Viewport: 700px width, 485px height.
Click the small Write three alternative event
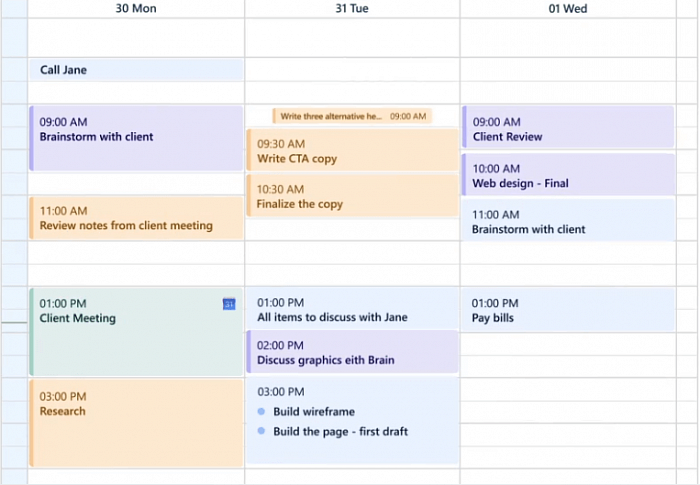click(x=352, y=116)
